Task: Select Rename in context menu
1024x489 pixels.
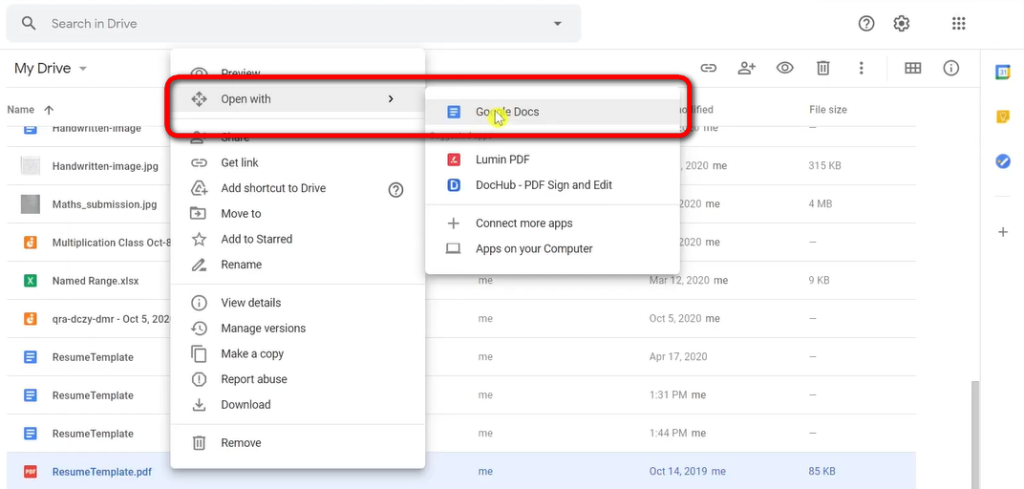Action: coord(298,264)
